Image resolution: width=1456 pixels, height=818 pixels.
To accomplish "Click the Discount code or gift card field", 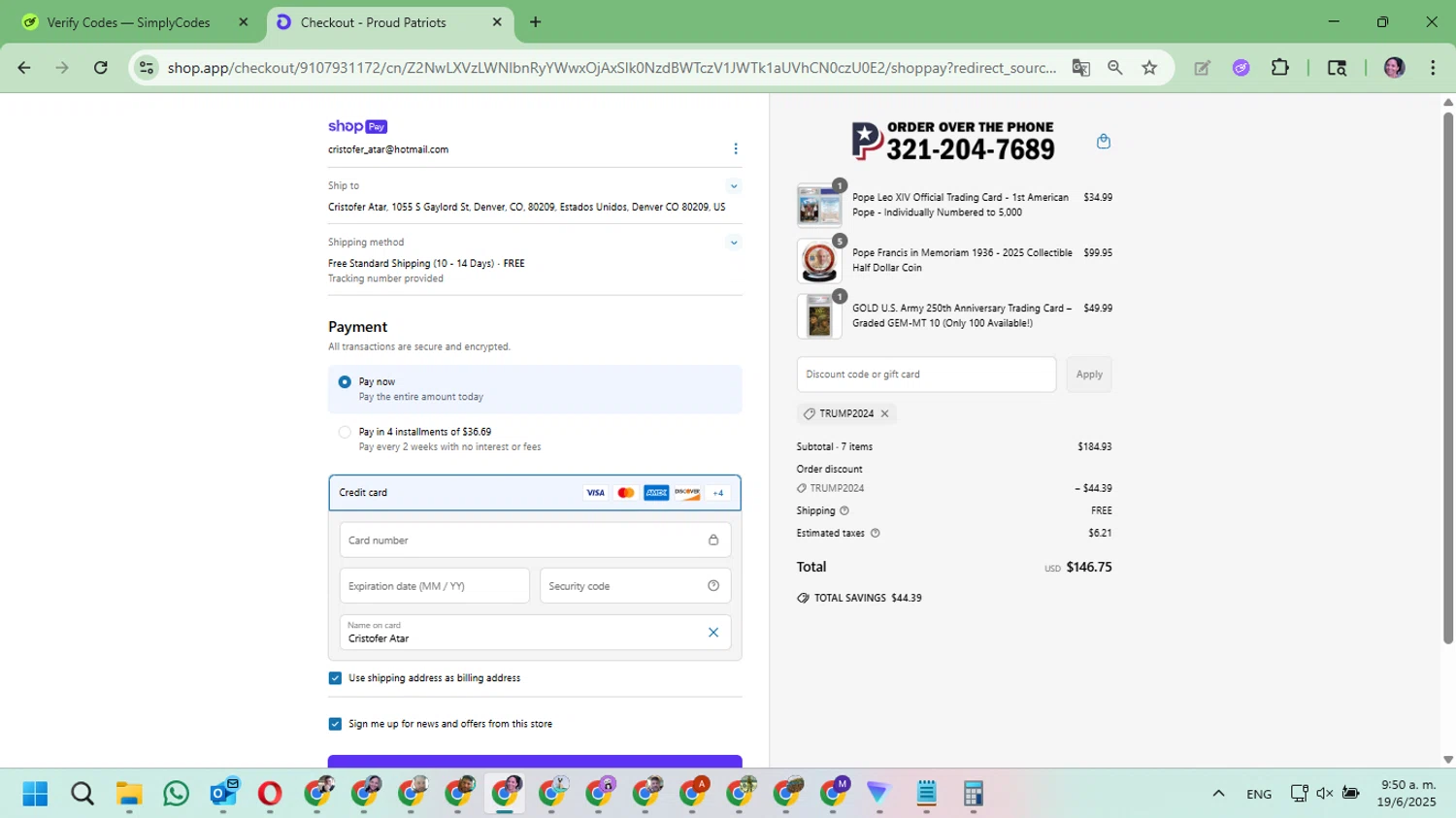I will click(x=926, y=375).
